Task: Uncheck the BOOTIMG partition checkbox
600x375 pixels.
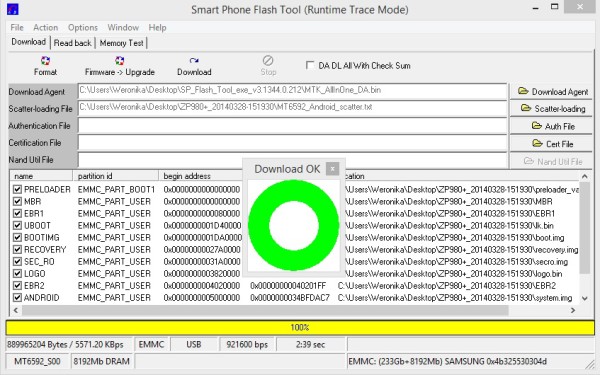Action: tap(17, 238)
